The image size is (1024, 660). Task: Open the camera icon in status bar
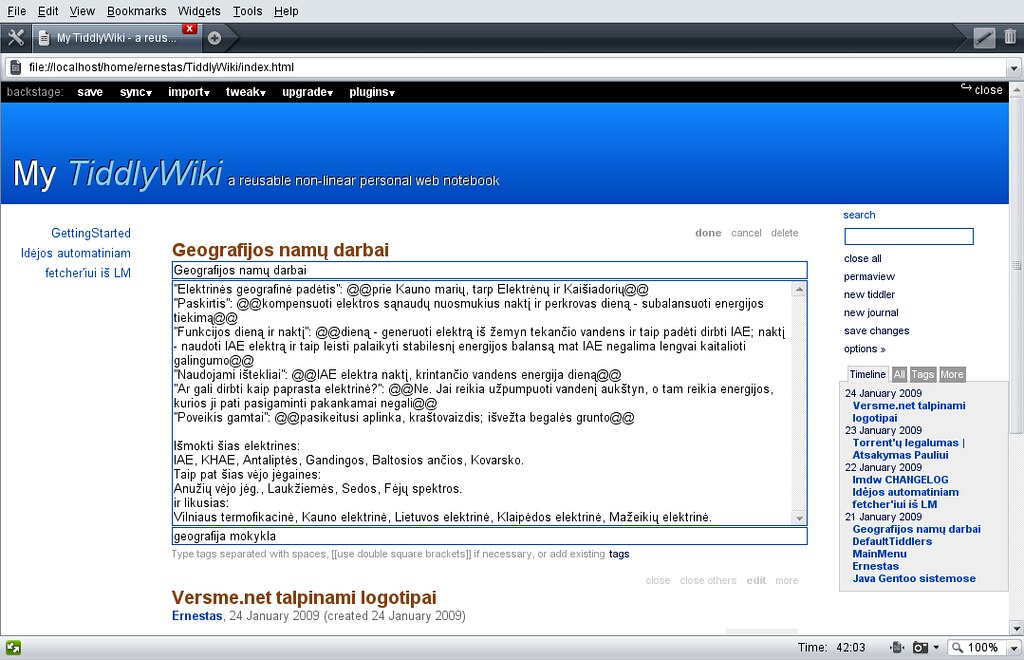click(x=920, y=648)
